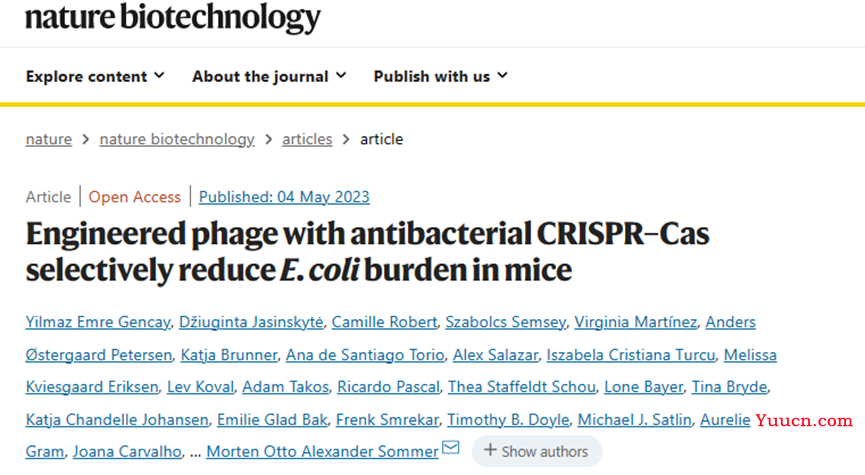Open author Yilmaz Emre Gencay
The height and width of the screenshot is (475, 865).
[x=98, y=322]
